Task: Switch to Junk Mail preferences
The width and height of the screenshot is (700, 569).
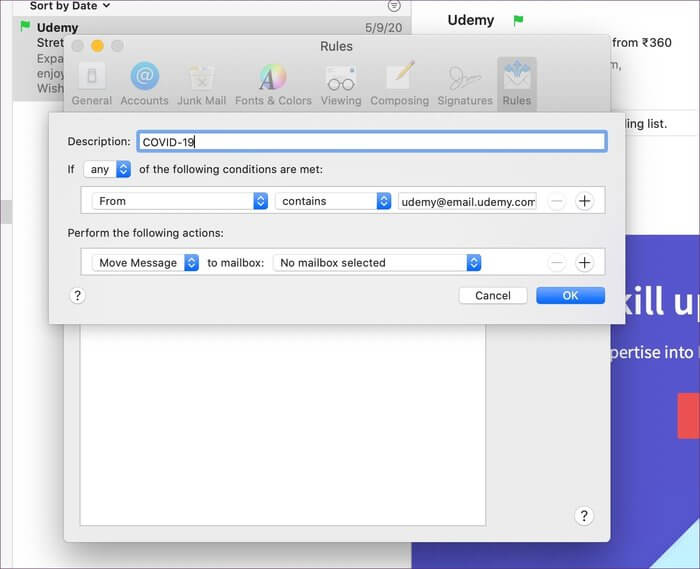Action: (201, 84)
